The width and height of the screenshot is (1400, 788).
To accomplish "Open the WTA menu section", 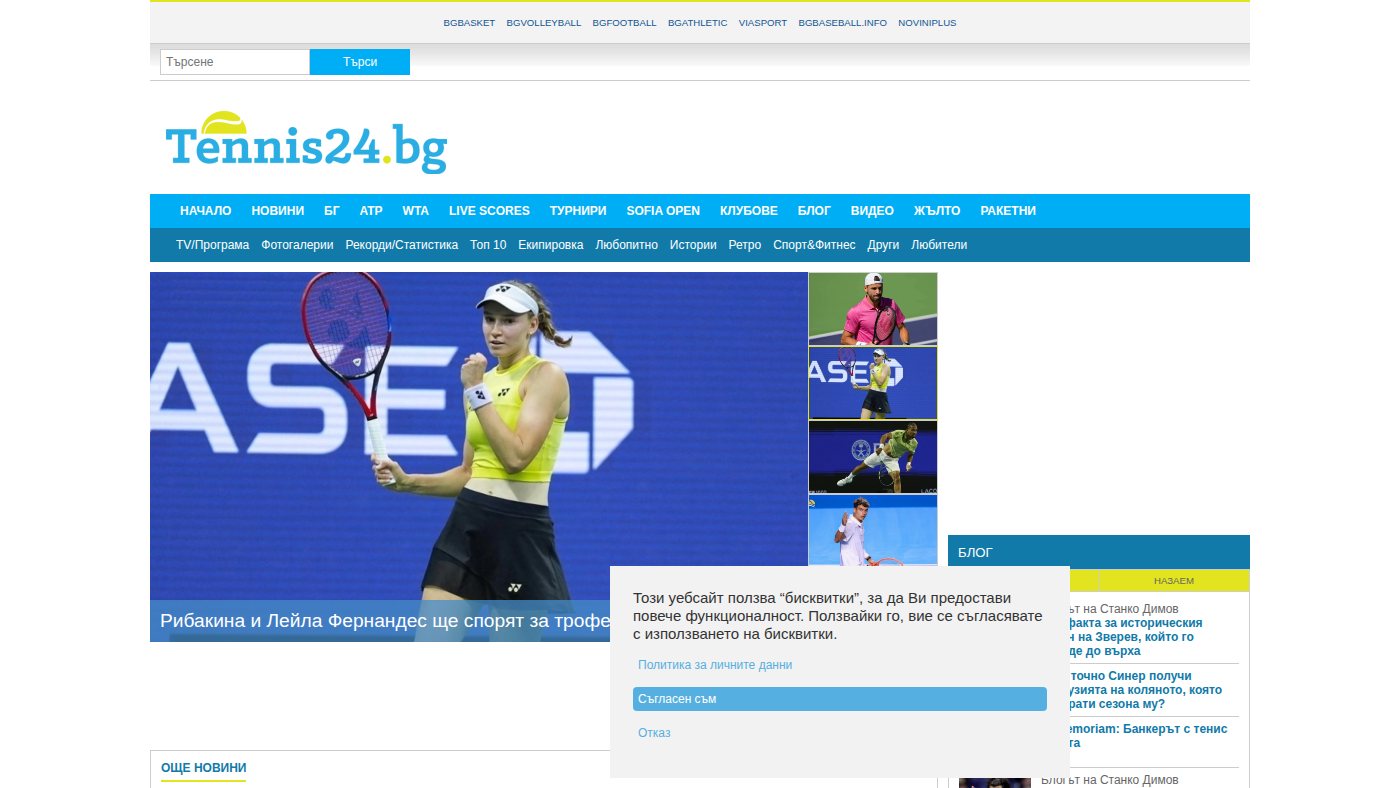I will 416,211.
